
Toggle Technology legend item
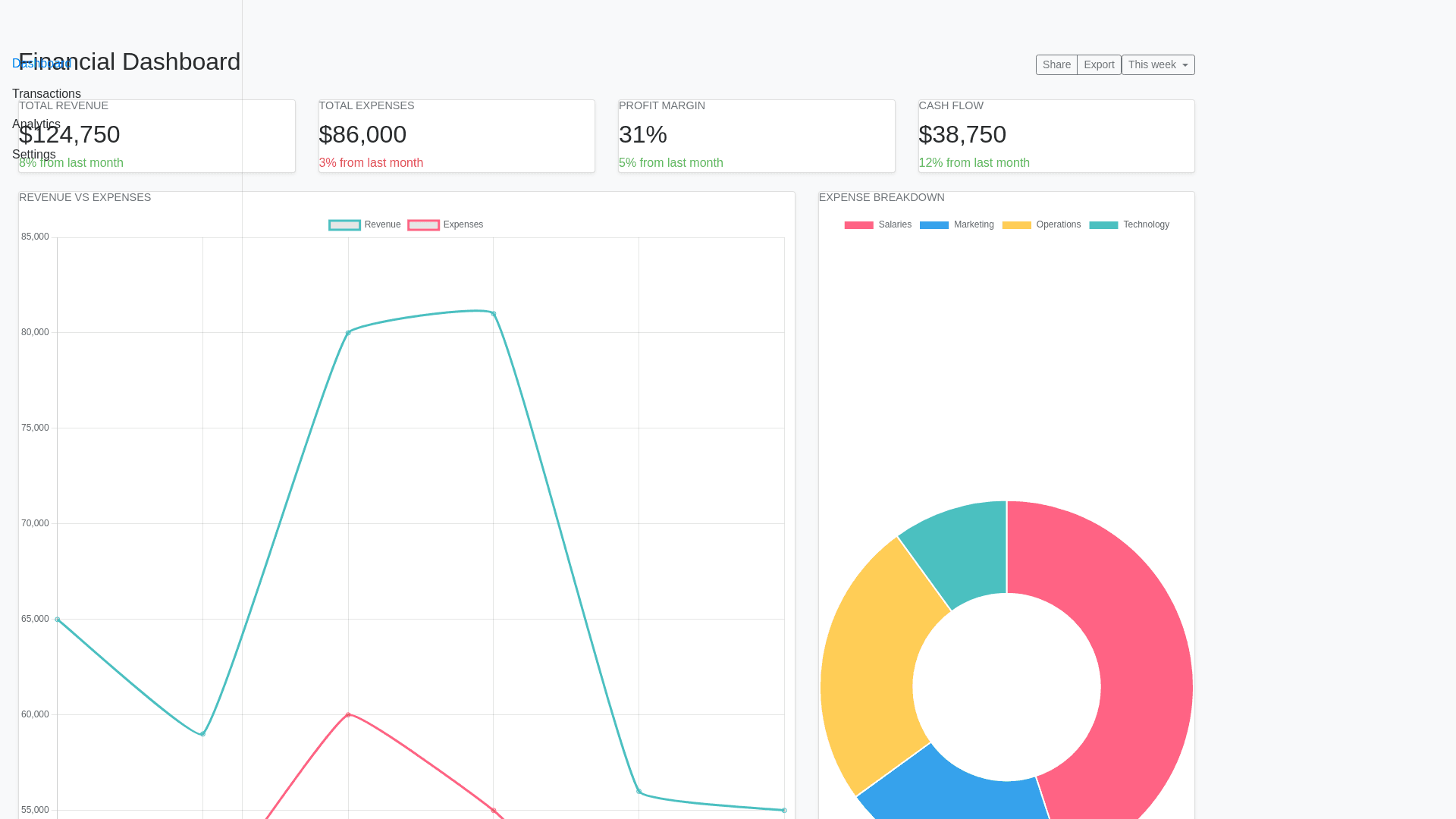[x=1129, y=225]
